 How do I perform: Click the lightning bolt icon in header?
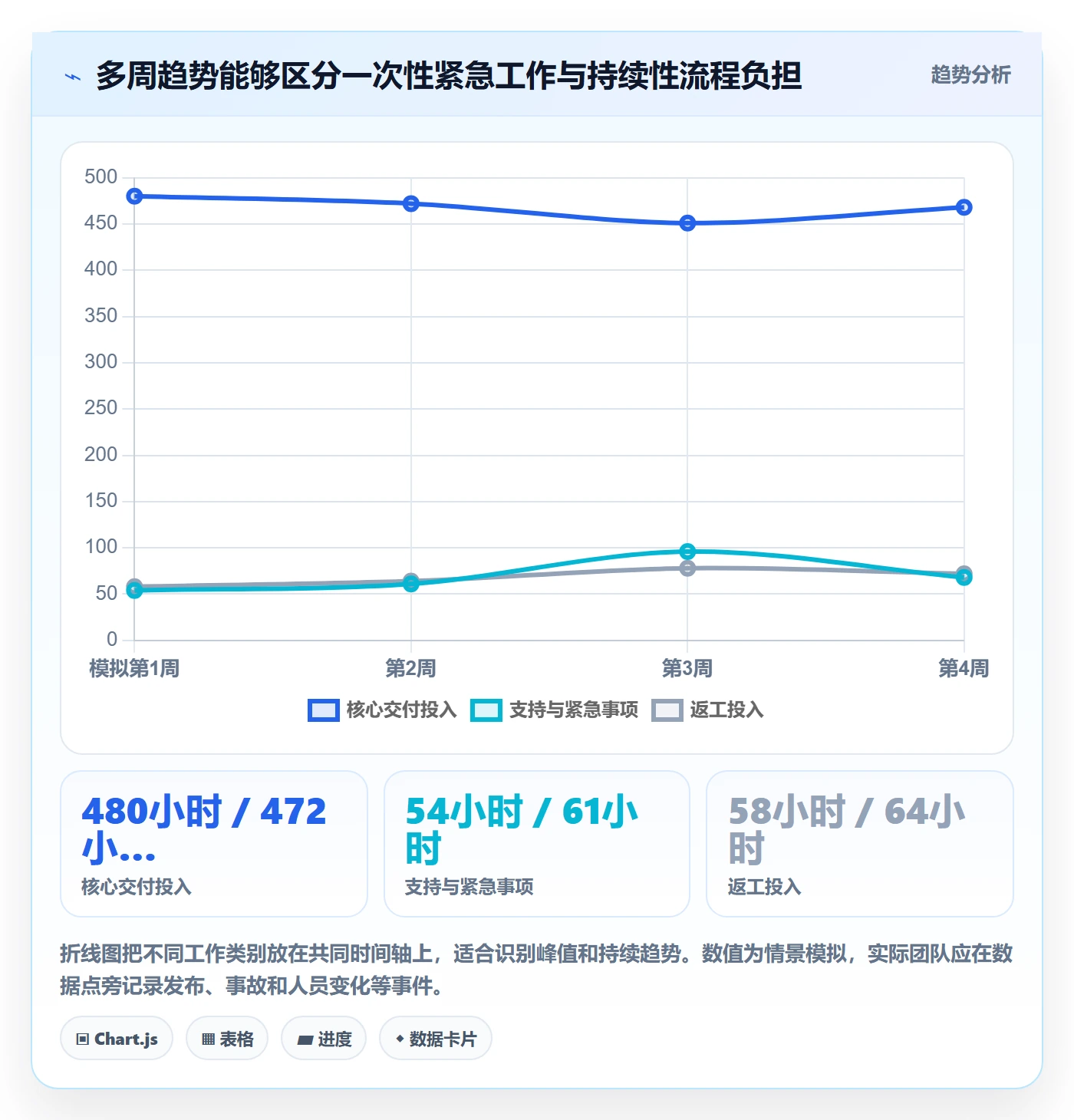tap(73, 77)
